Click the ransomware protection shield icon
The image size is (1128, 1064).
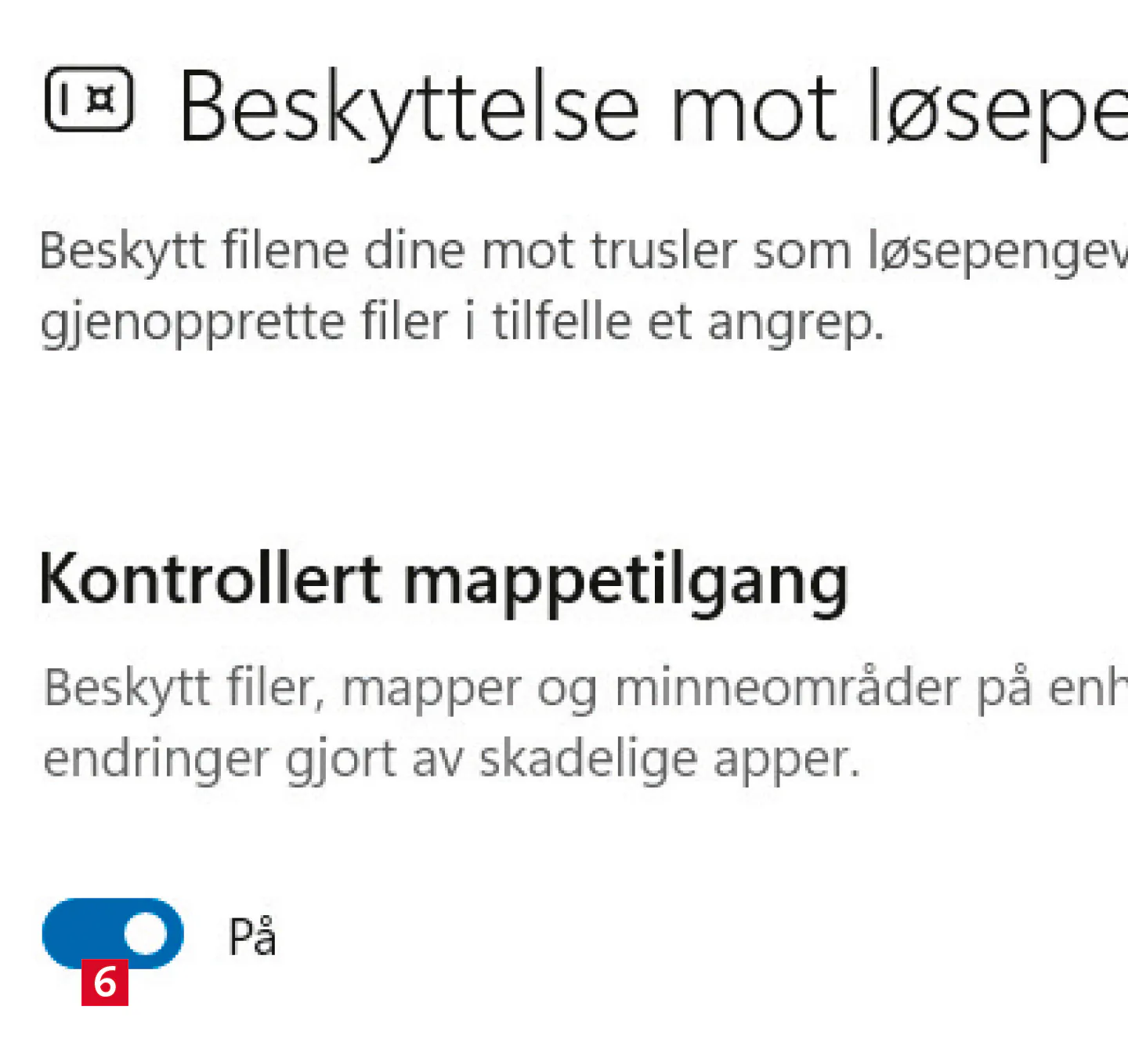[89, 99]
